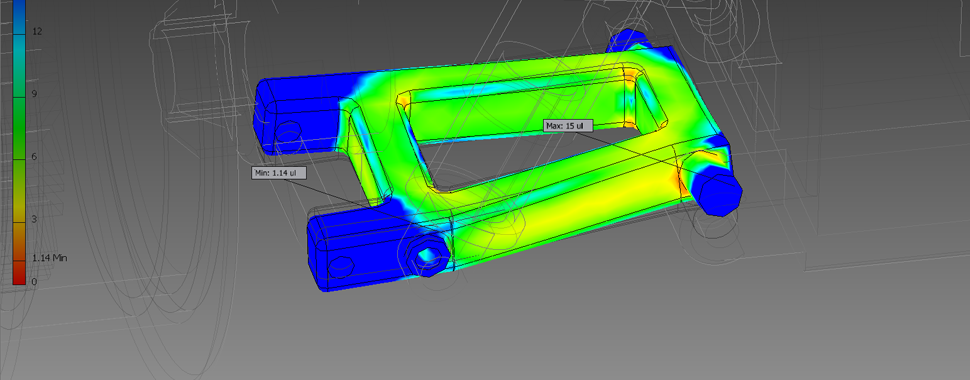The width and height of the screenshot is (970, 380).
Task: Click the orange segment of color legend
Action: tap(18, 239)
